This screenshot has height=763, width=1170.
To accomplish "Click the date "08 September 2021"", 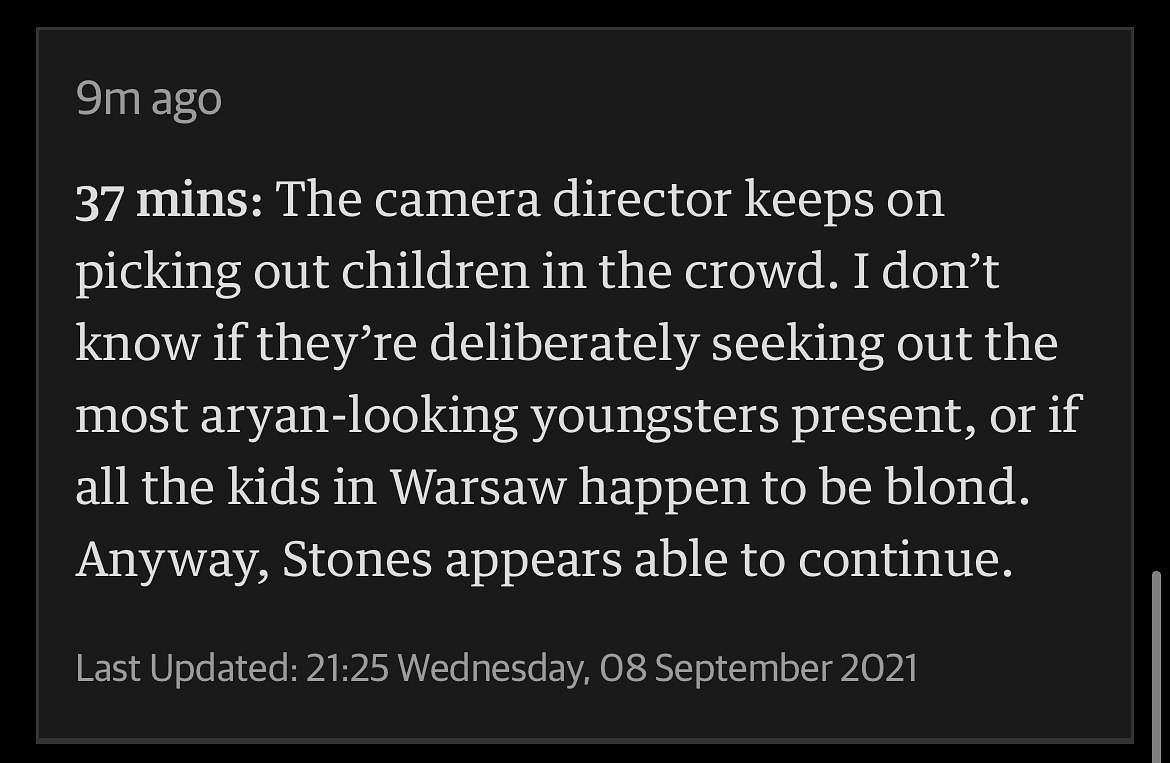I will pos(758,668).
